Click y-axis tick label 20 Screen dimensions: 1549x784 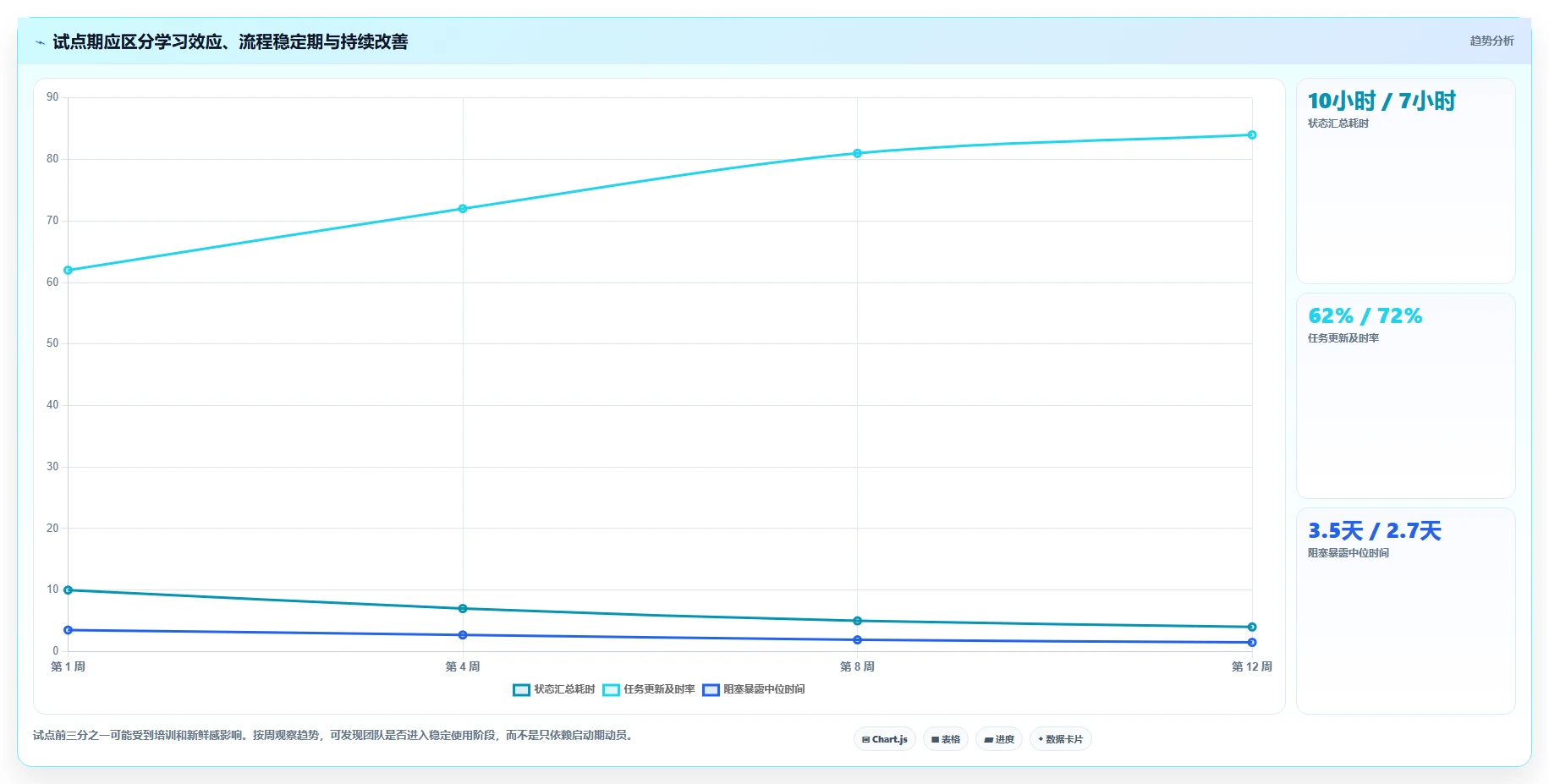coord(52,529)
